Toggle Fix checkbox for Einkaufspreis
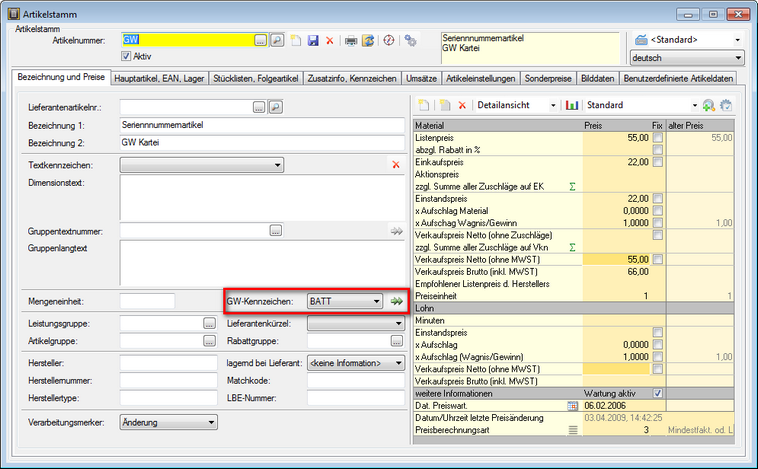Viewport: 758px width, 469px height. click(x=657, y=162)
